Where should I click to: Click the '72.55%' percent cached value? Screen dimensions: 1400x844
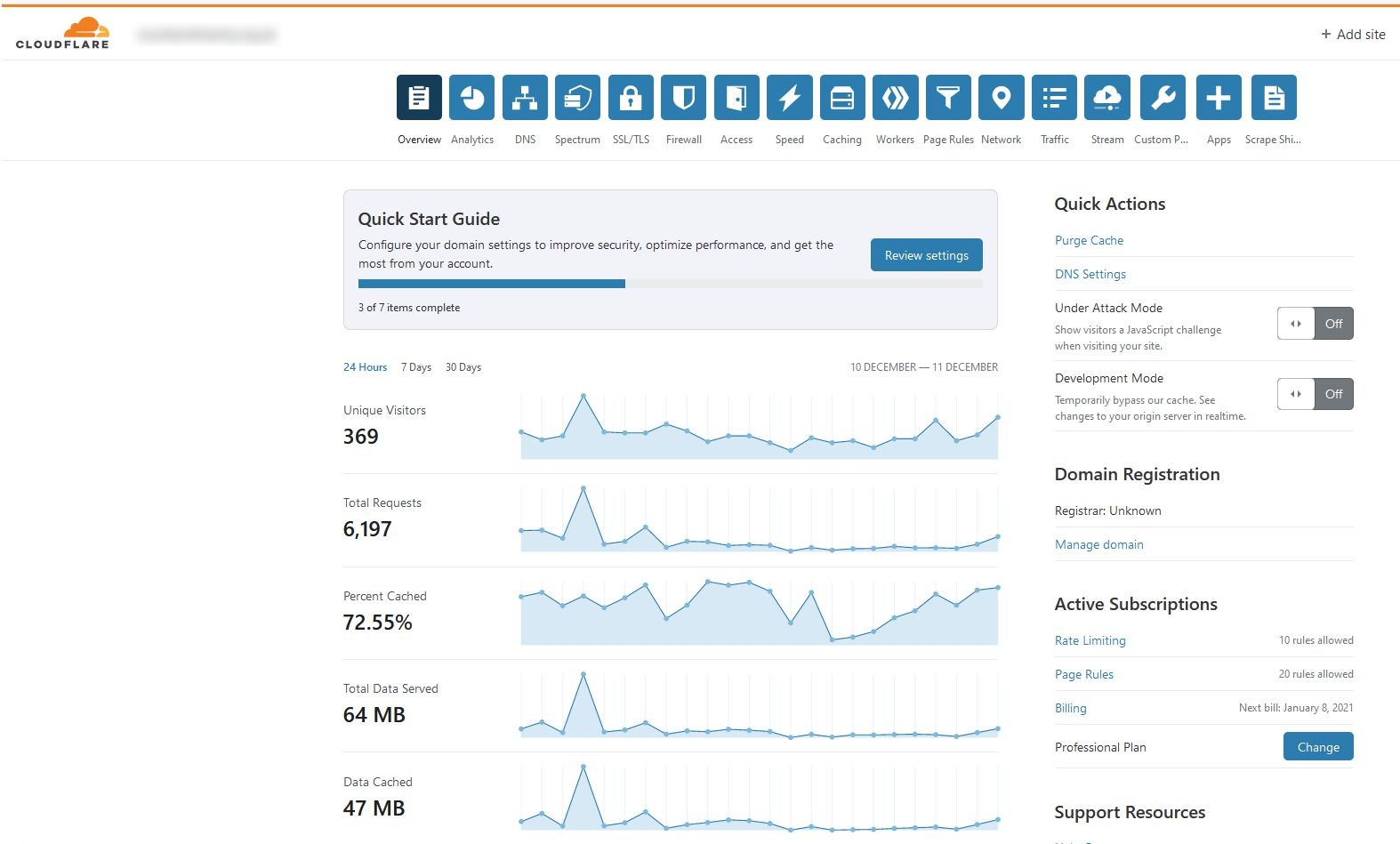(x=378, y=623)
